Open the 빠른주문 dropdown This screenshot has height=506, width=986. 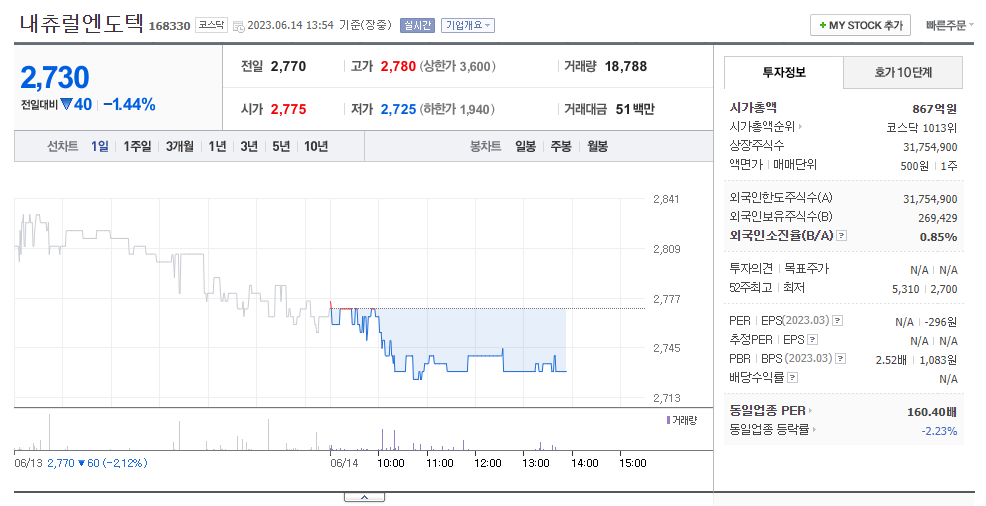tap(949, 25)
